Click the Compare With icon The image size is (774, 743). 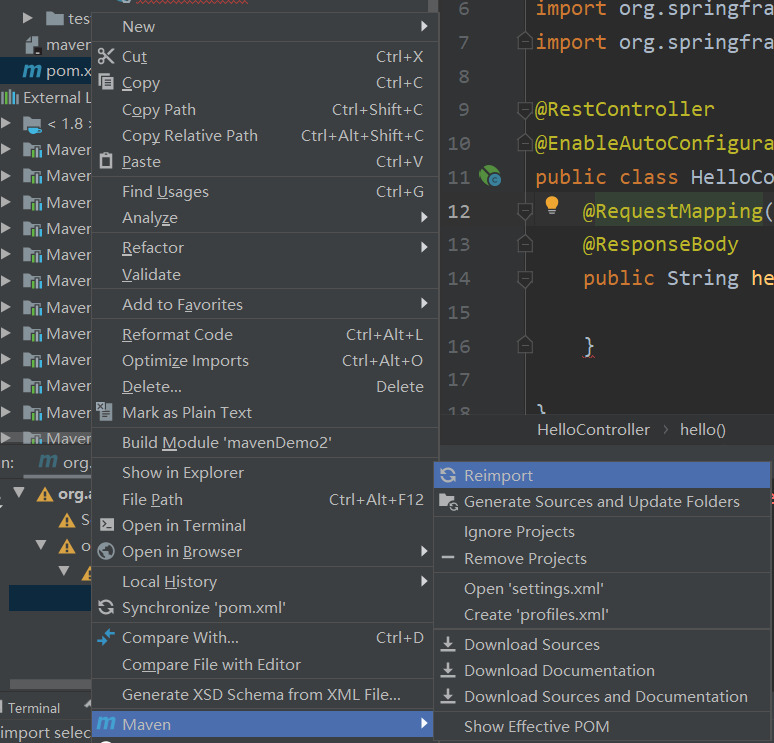tap(106, 638)
